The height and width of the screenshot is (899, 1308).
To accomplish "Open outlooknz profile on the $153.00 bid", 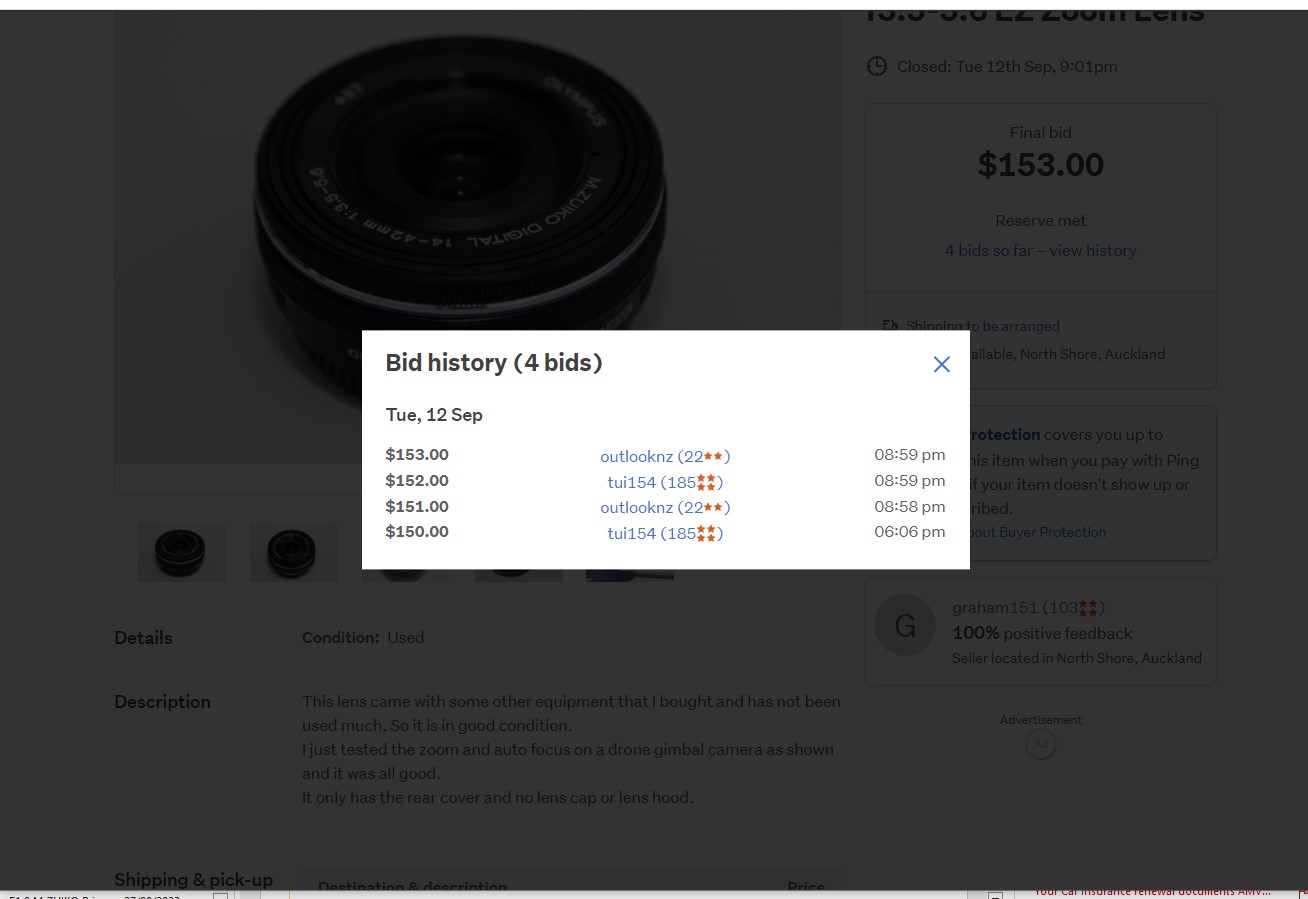I will (x=637, y=456).
